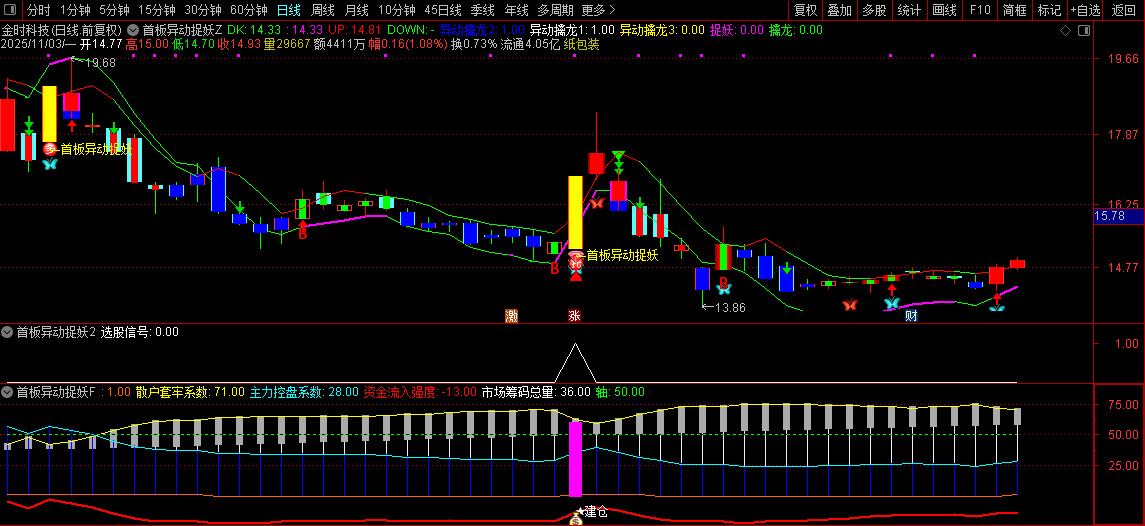Open the 金时科技 chart title settings
1145x526 pixels.
(x=62, y=30)
